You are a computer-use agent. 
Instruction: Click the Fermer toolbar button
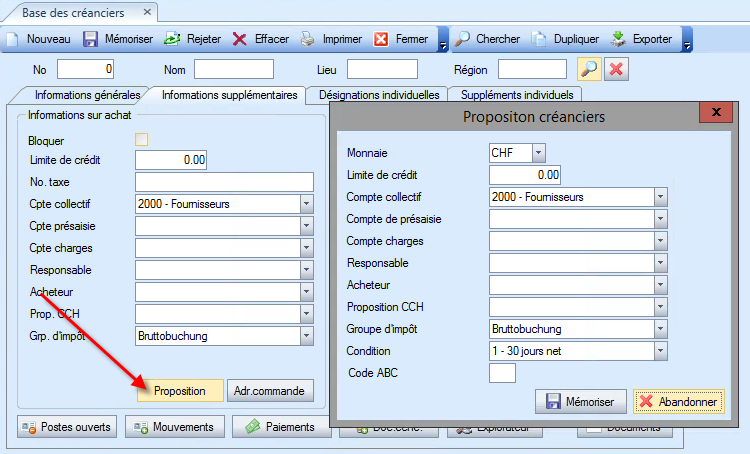pyautogui.click(x=401, y=39)
